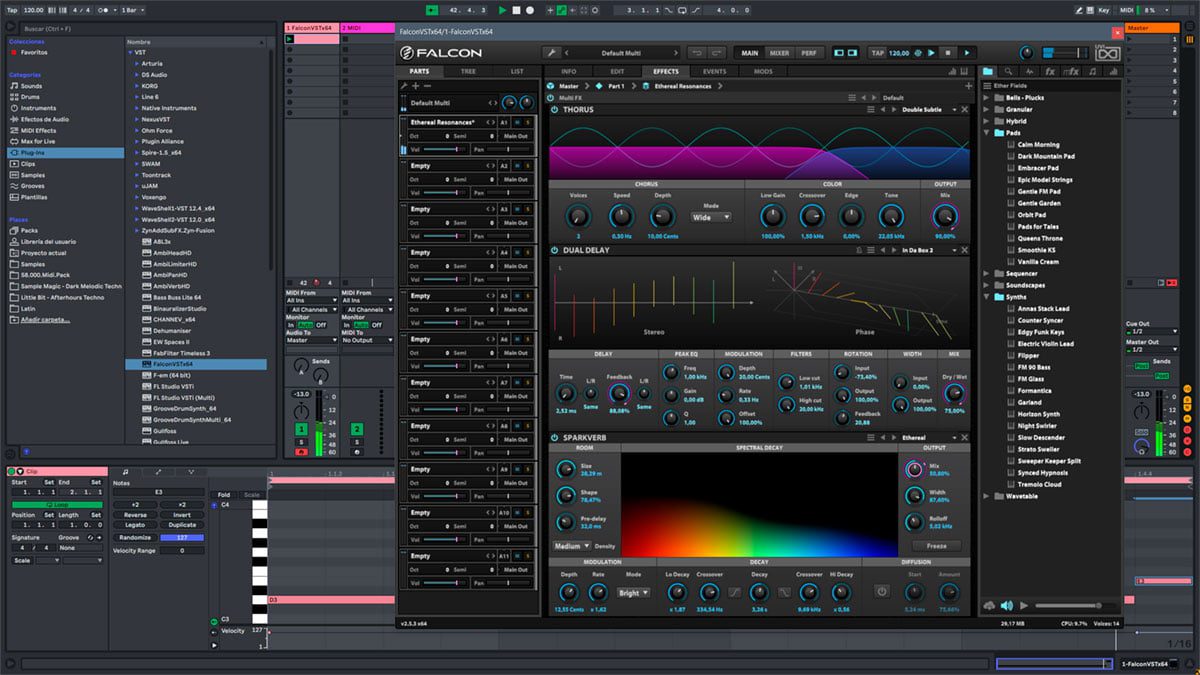Image resolution: width=1200 pixels, height=675 pixels.
Task: Select Sounds category in Ableton browser
Action: pos(31,86)
